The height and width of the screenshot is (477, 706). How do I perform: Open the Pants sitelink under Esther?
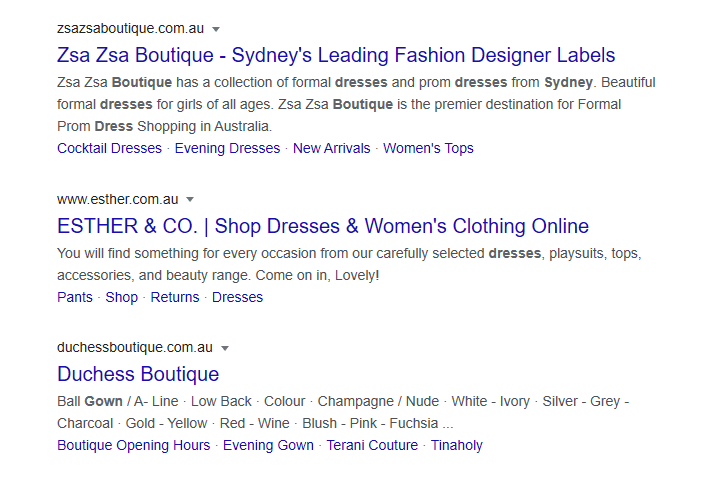75,297
